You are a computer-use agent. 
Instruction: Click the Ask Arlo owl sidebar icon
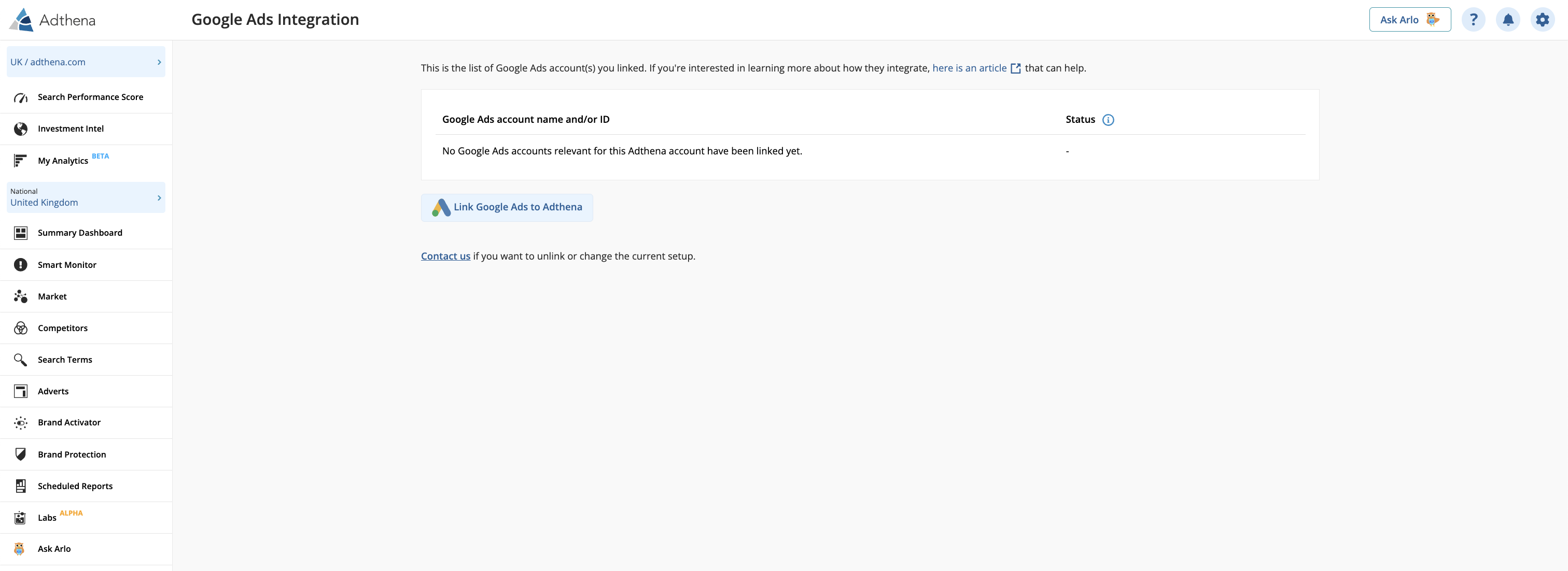[20, 549]
